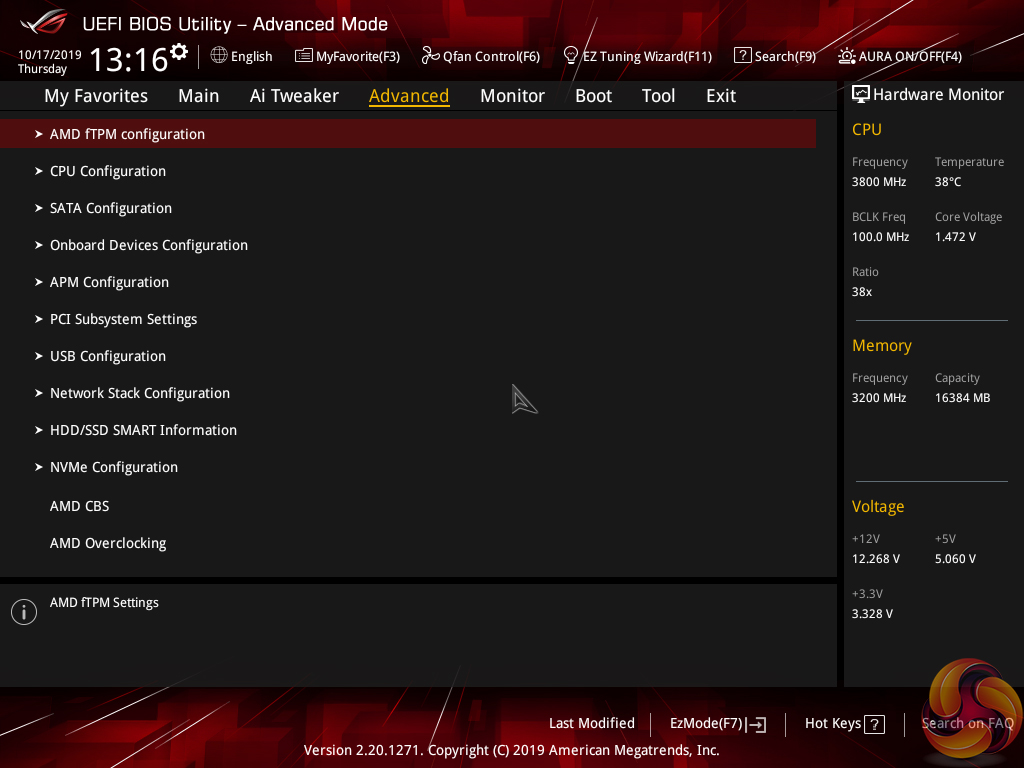The width and height of the screenshot is (1024, 768).
Task: Open the Exit tab
Action: tap(721, 96)
